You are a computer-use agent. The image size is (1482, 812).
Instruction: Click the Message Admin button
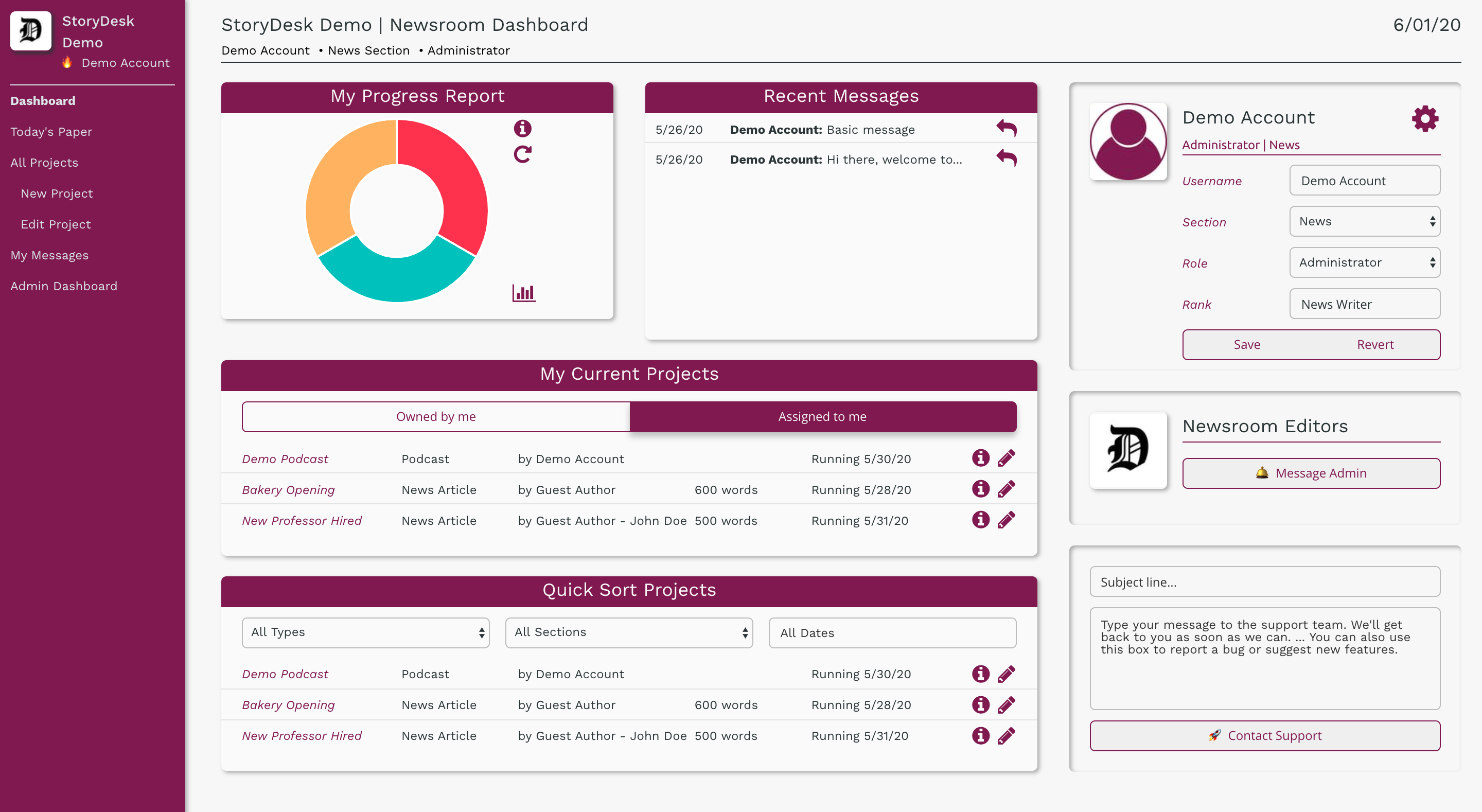(1311, 473)
